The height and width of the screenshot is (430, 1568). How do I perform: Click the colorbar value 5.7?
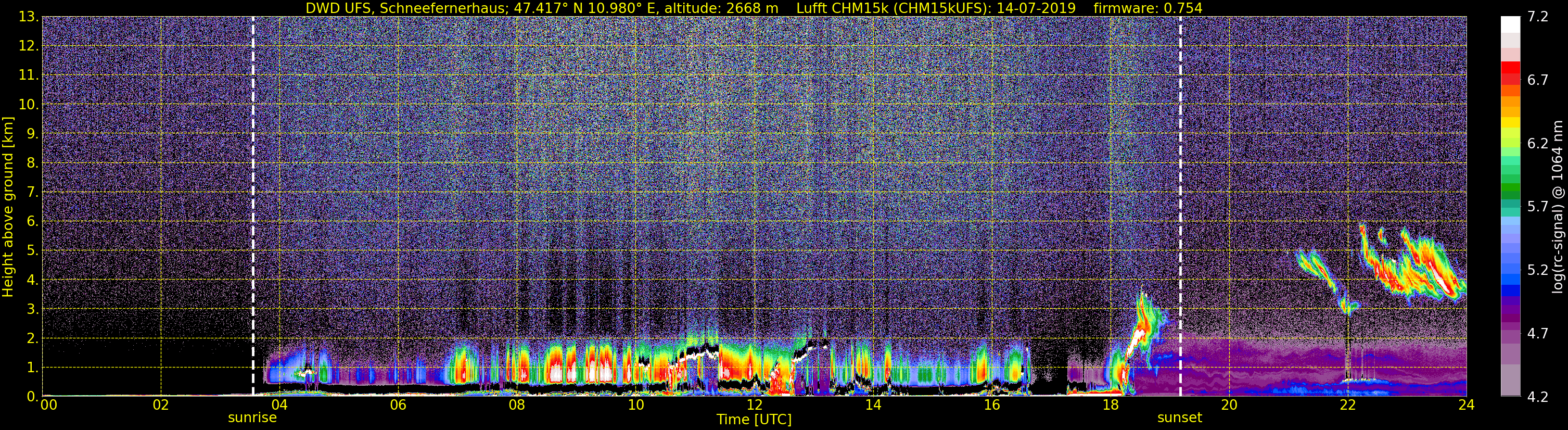1538,207
